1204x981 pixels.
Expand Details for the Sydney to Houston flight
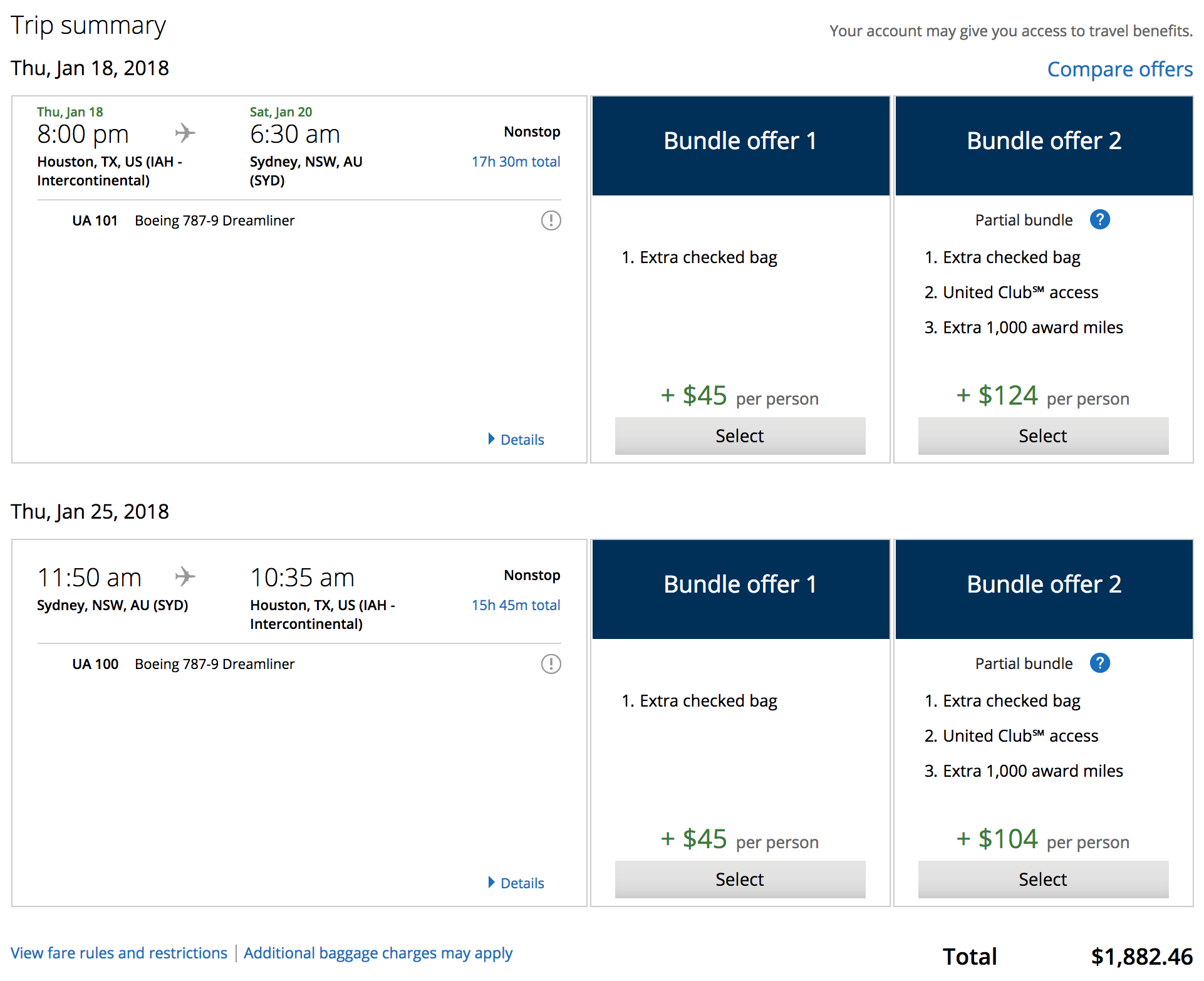click(517, 883)
